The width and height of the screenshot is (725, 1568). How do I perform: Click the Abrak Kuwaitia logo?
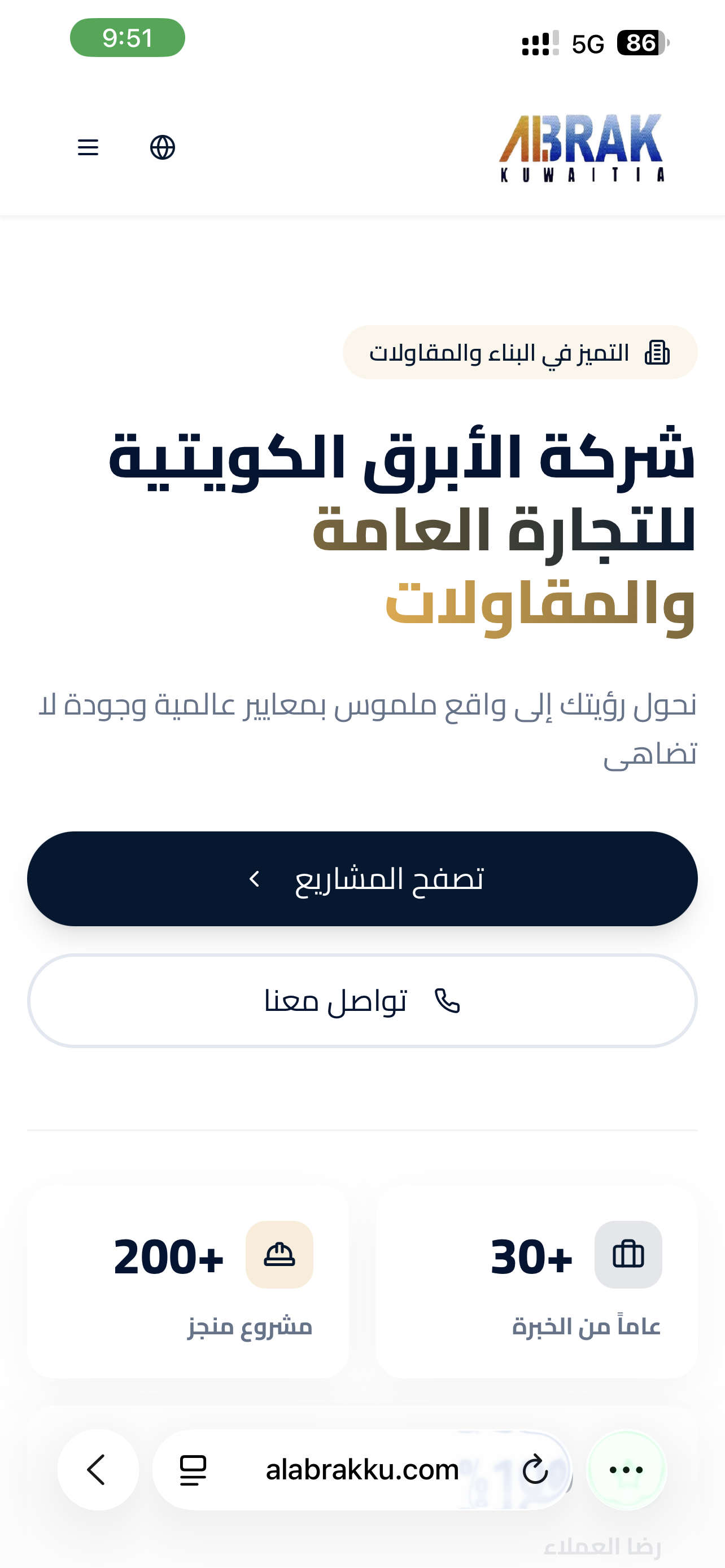point(582,148)
